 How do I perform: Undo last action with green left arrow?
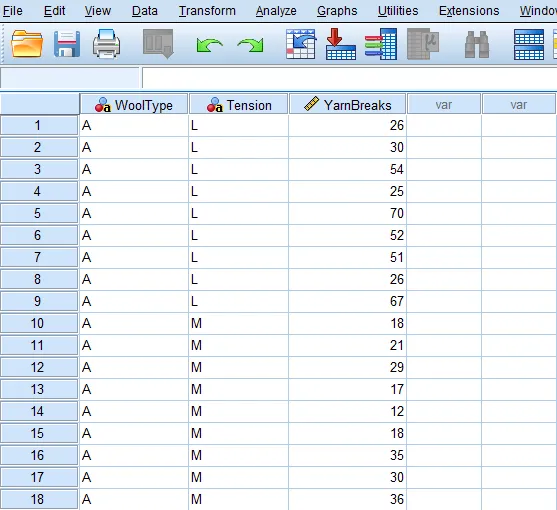point(209,45)
